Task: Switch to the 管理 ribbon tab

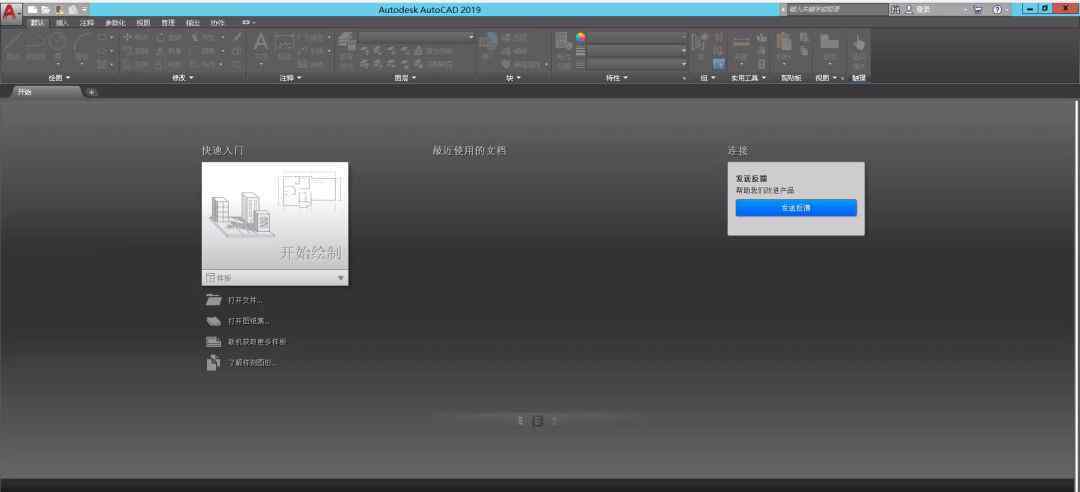Action: [x=168, y=23]
